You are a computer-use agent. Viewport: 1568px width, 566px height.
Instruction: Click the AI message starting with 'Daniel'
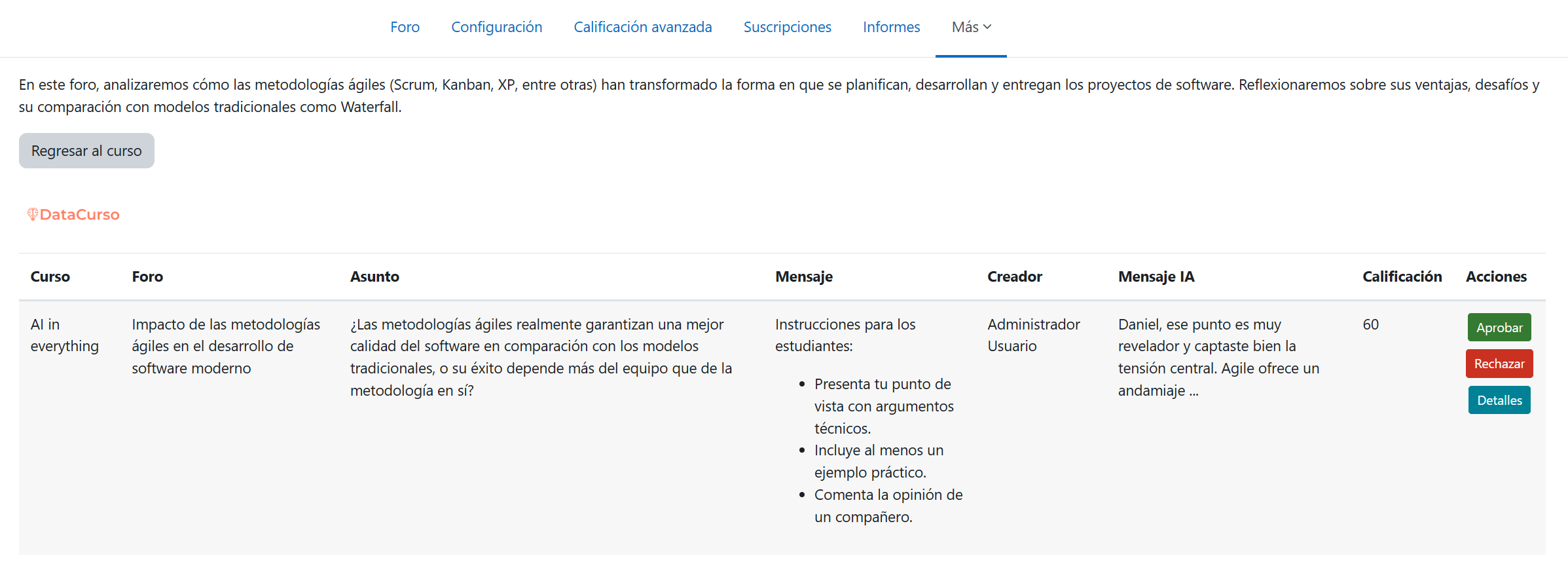click(1218, 357)
